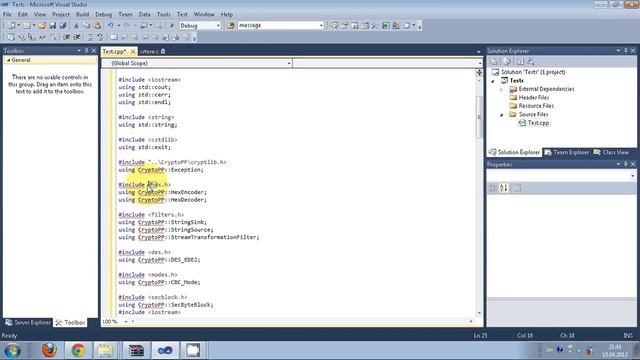Open the Build menu
640x360 pixels.
(82, 14)
